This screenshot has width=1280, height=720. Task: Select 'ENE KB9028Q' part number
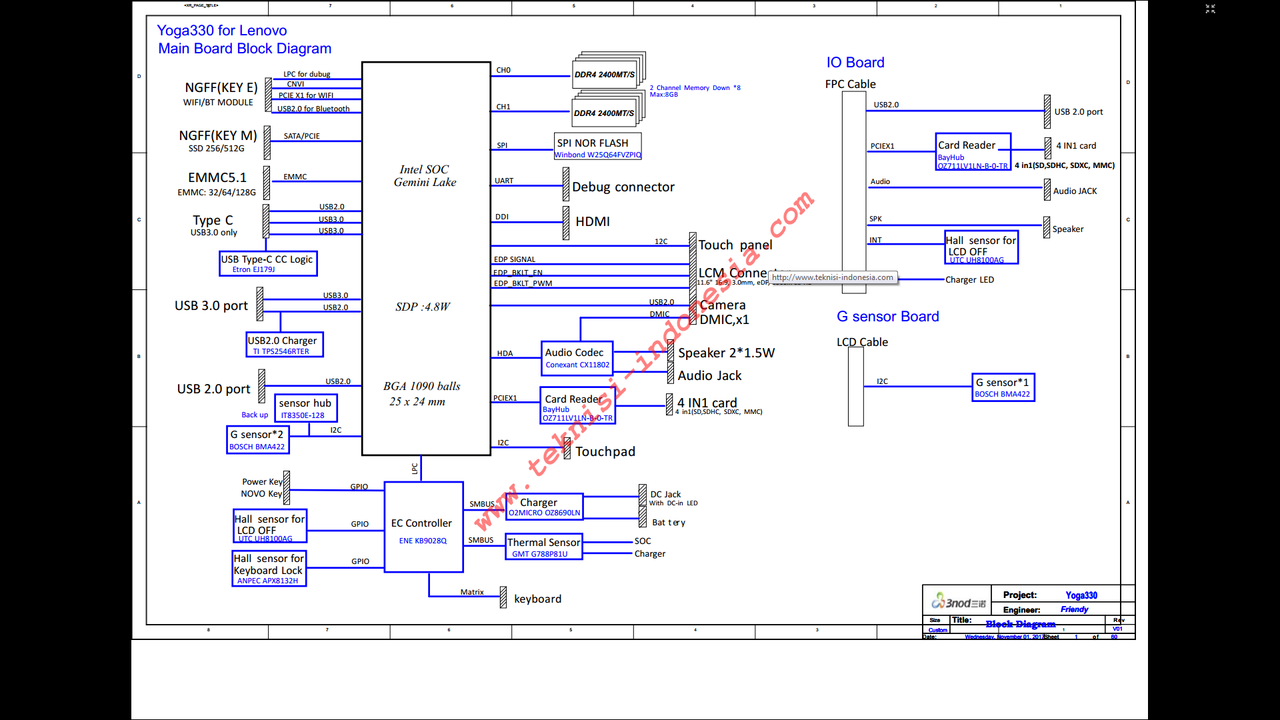423,540
